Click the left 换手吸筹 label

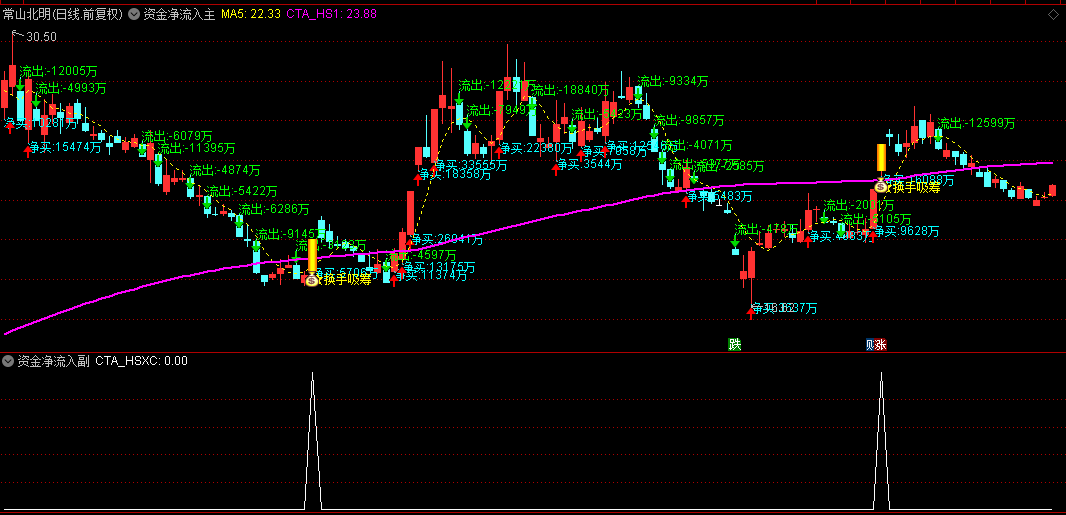tap(347, 279)
